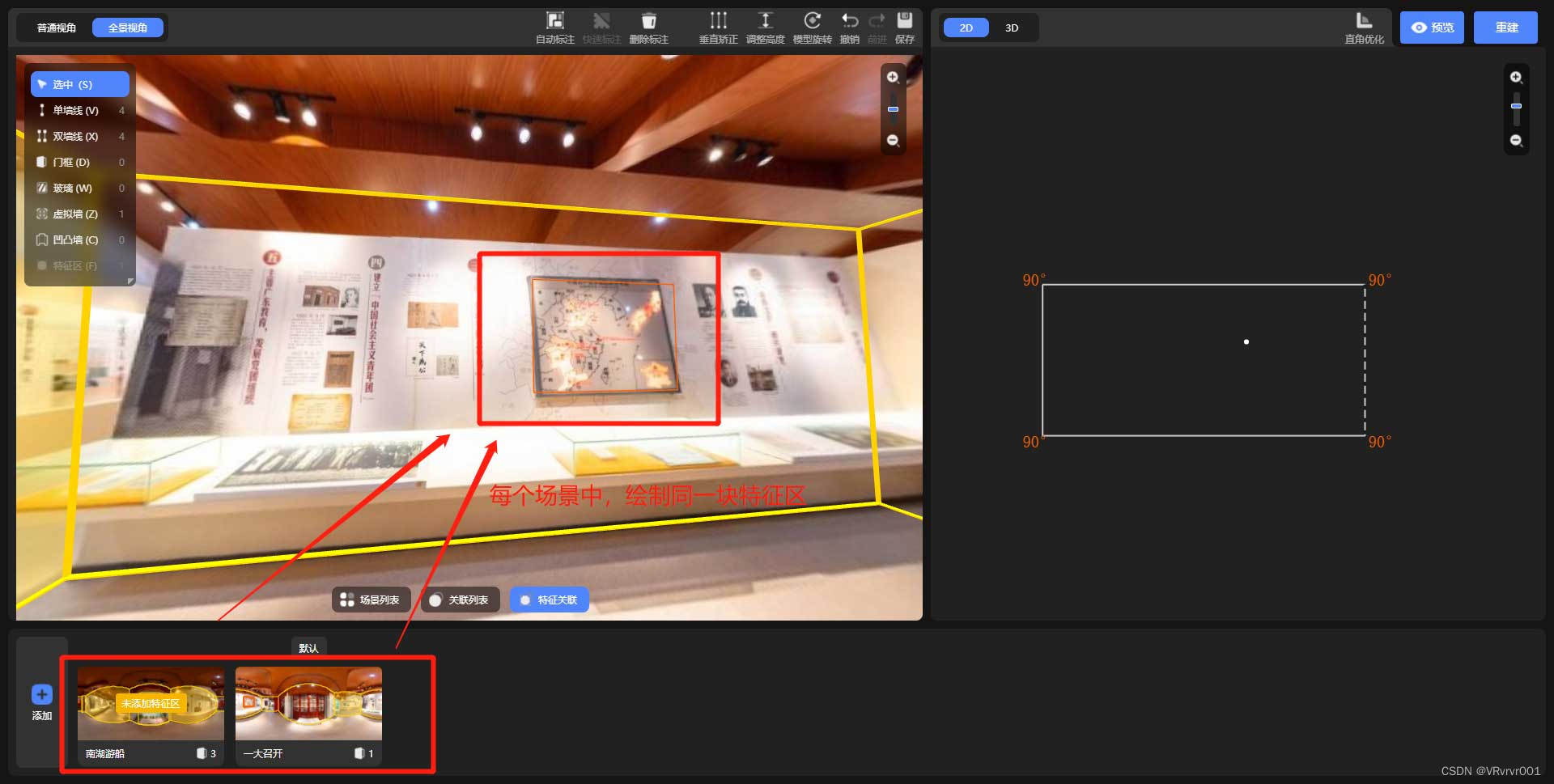Viewport: 1554px width, 784px height.
Task: Select the 特征区 (F) feature zone tool
Action: (80, 265)
